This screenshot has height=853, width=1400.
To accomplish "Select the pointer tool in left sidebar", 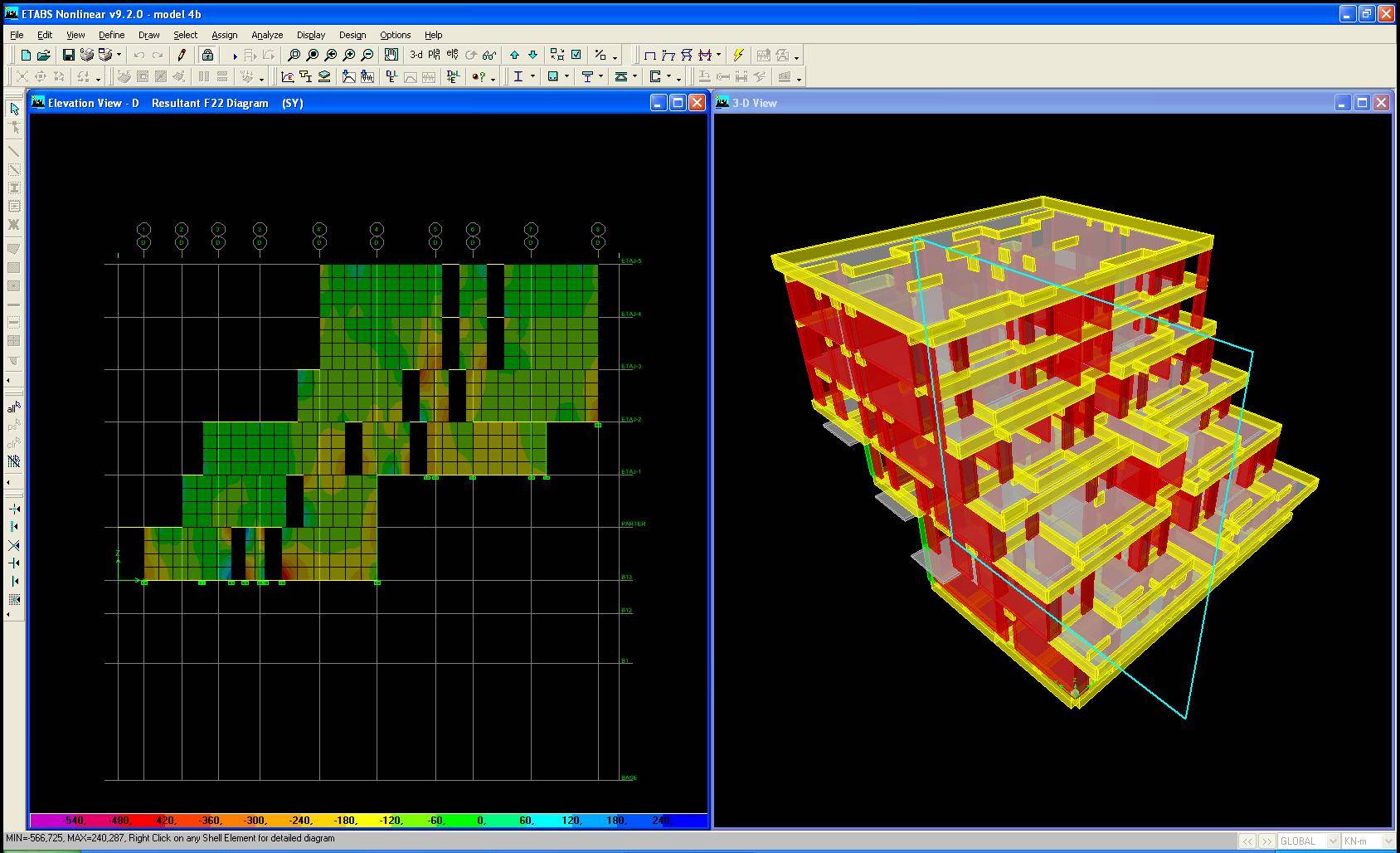I will point(14,109).
